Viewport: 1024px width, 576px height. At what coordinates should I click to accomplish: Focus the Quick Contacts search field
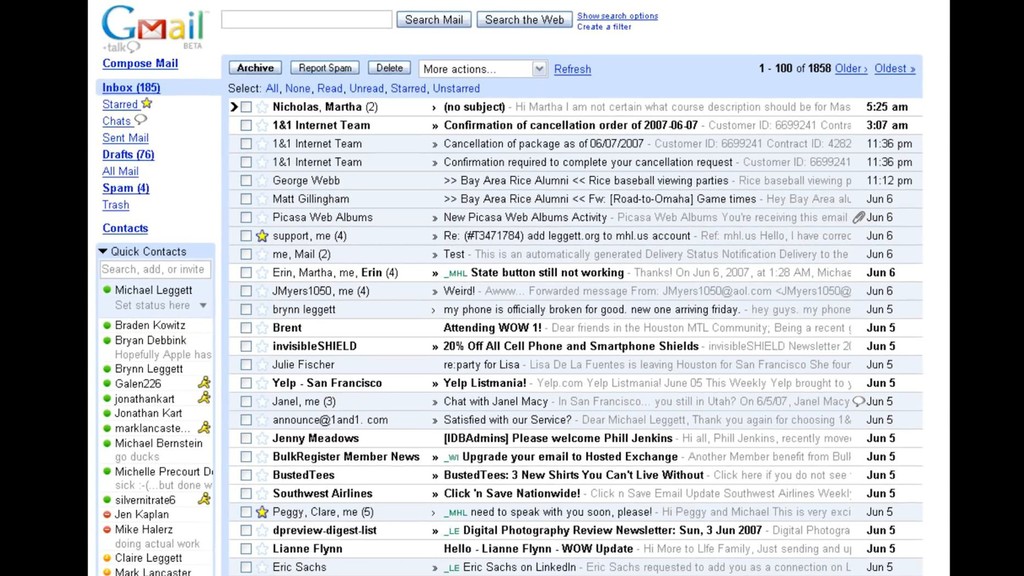pyautogui.click(x=154, y=269)
